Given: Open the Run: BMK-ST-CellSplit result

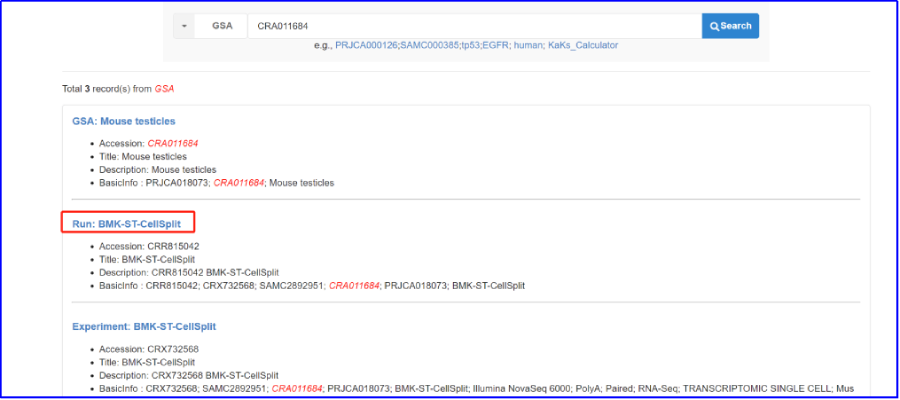Looking at the screenshot, I should click(x=126, y=223).
